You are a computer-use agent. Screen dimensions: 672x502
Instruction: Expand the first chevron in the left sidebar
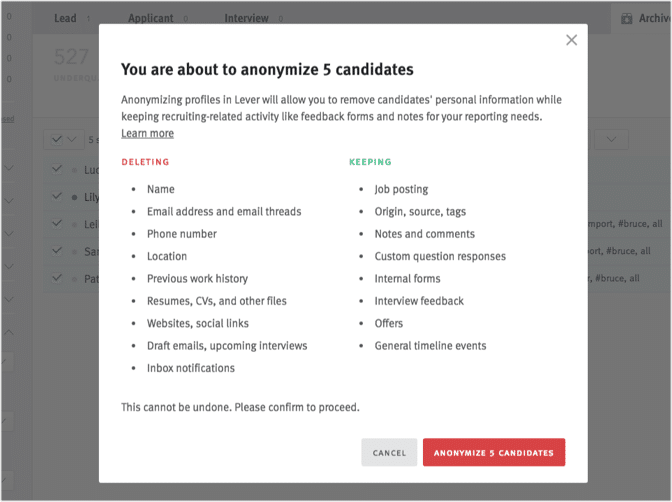pos(9,168)
